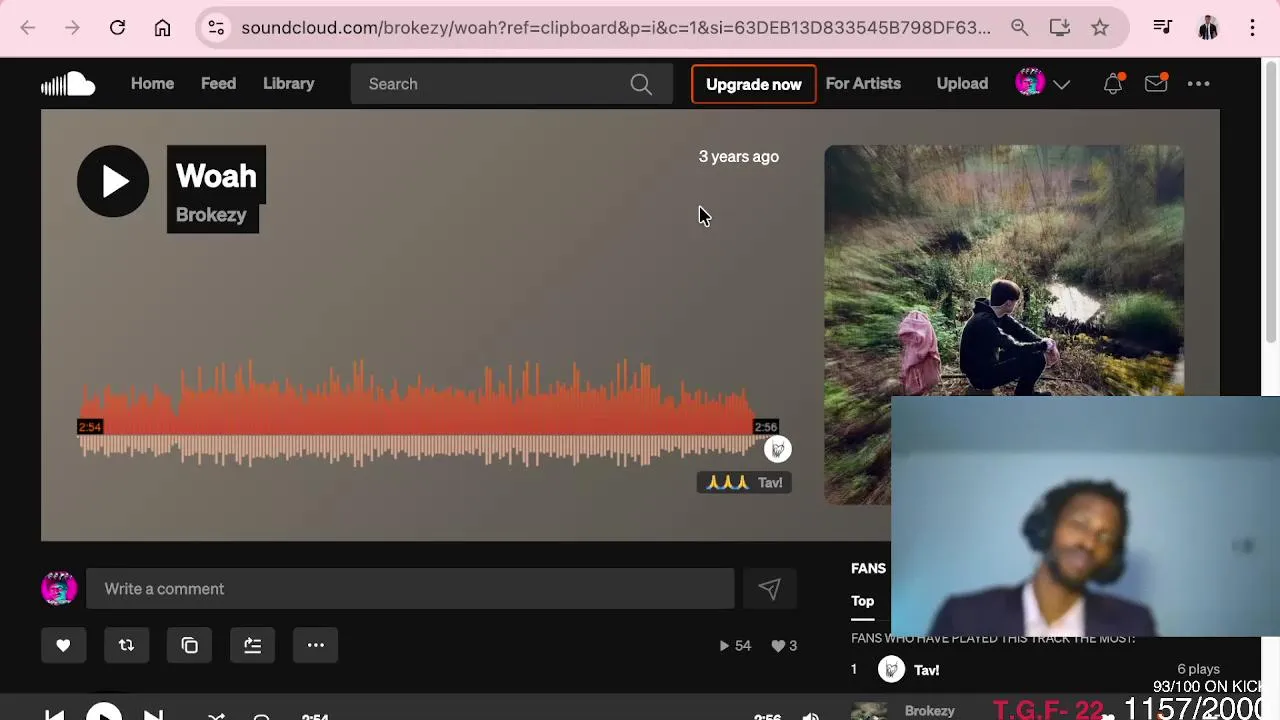The height and width of the screenshot is (720, 1280).
Task: Select the Top fans tab
Action: pyautogui.click(x=862, y=601)
